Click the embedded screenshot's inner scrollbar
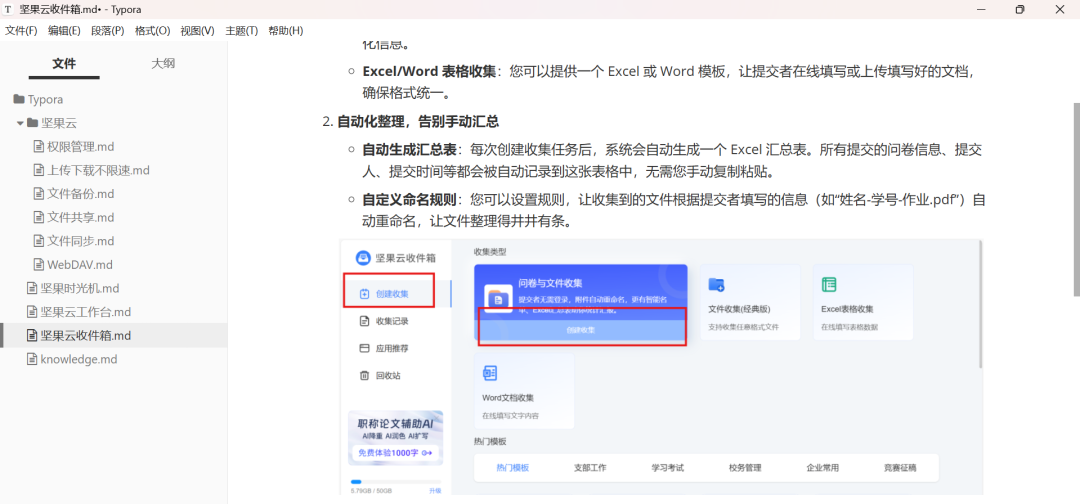The height and width of the screenshot is (504, 1080). (x=980, y=304)
